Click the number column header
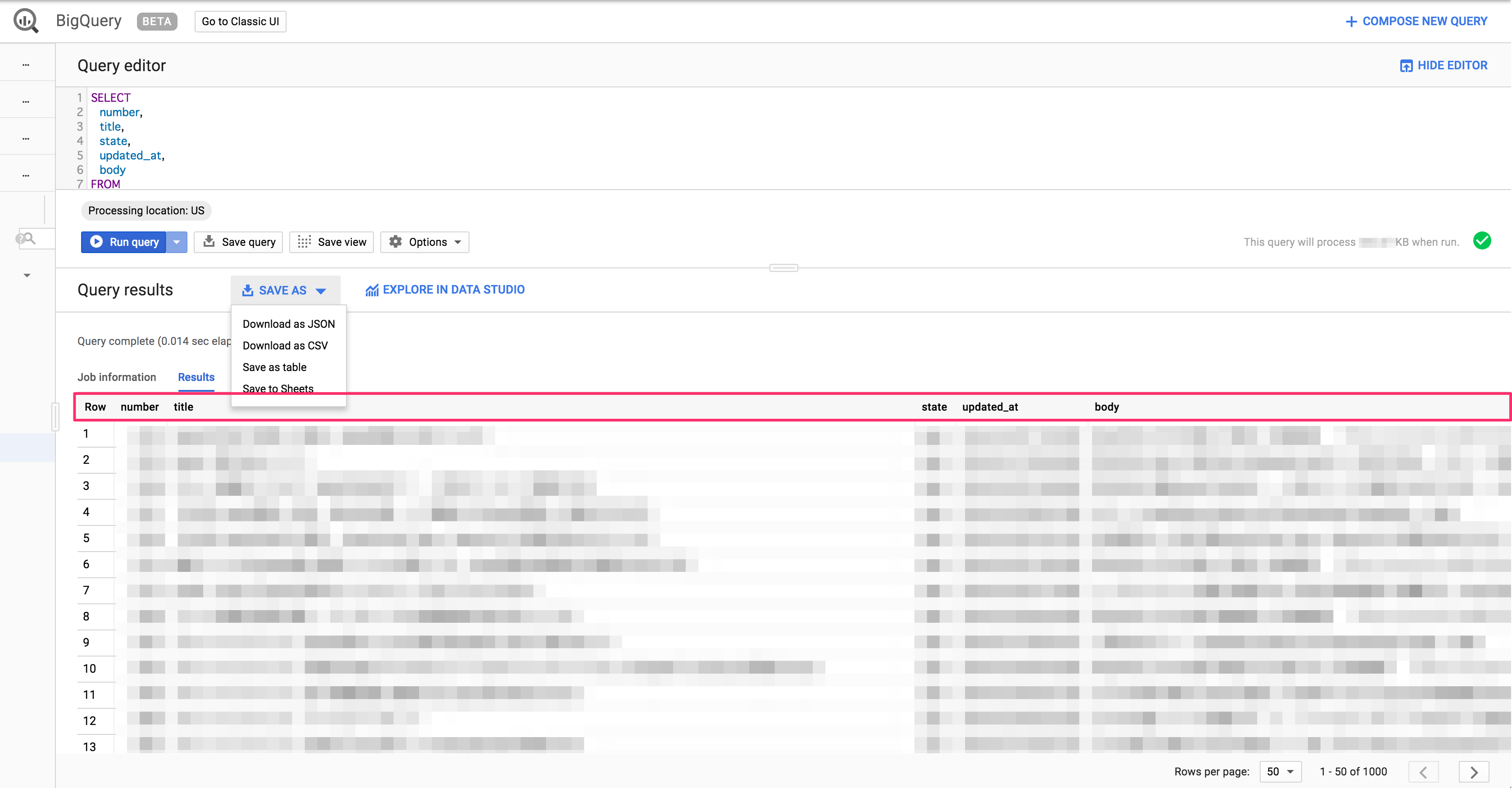The image size is (1512, 788). (x=140, y=407)
